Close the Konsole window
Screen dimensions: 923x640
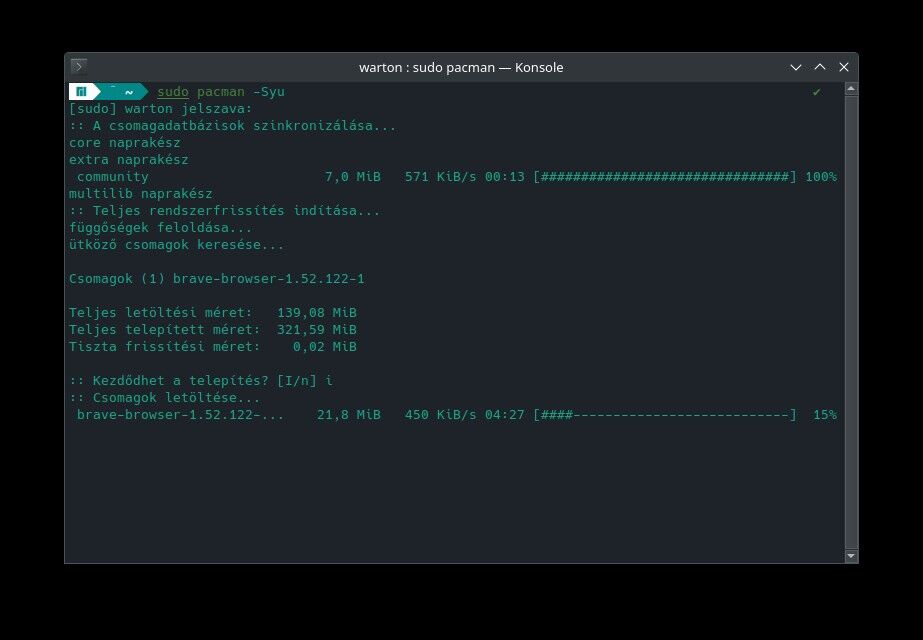(844, 67)
